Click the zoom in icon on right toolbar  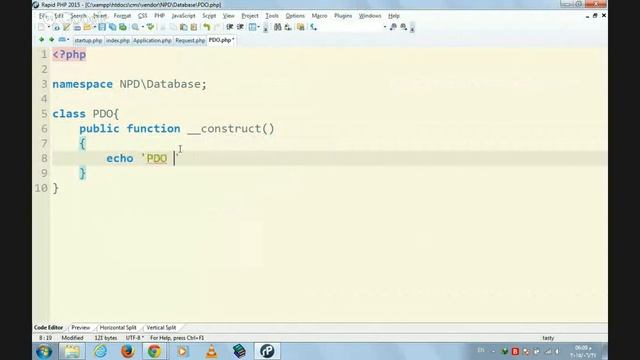(x=403, y=27)
